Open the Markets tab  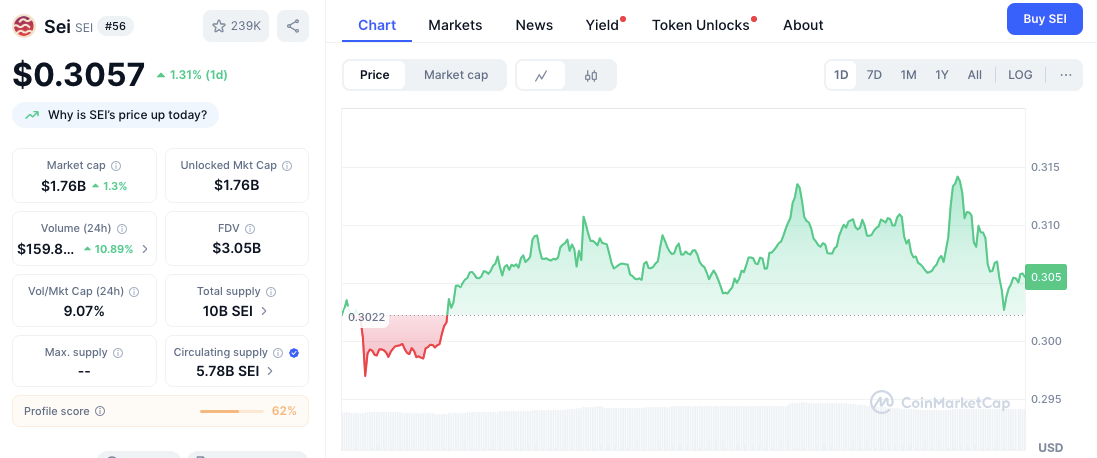(455, 25)
